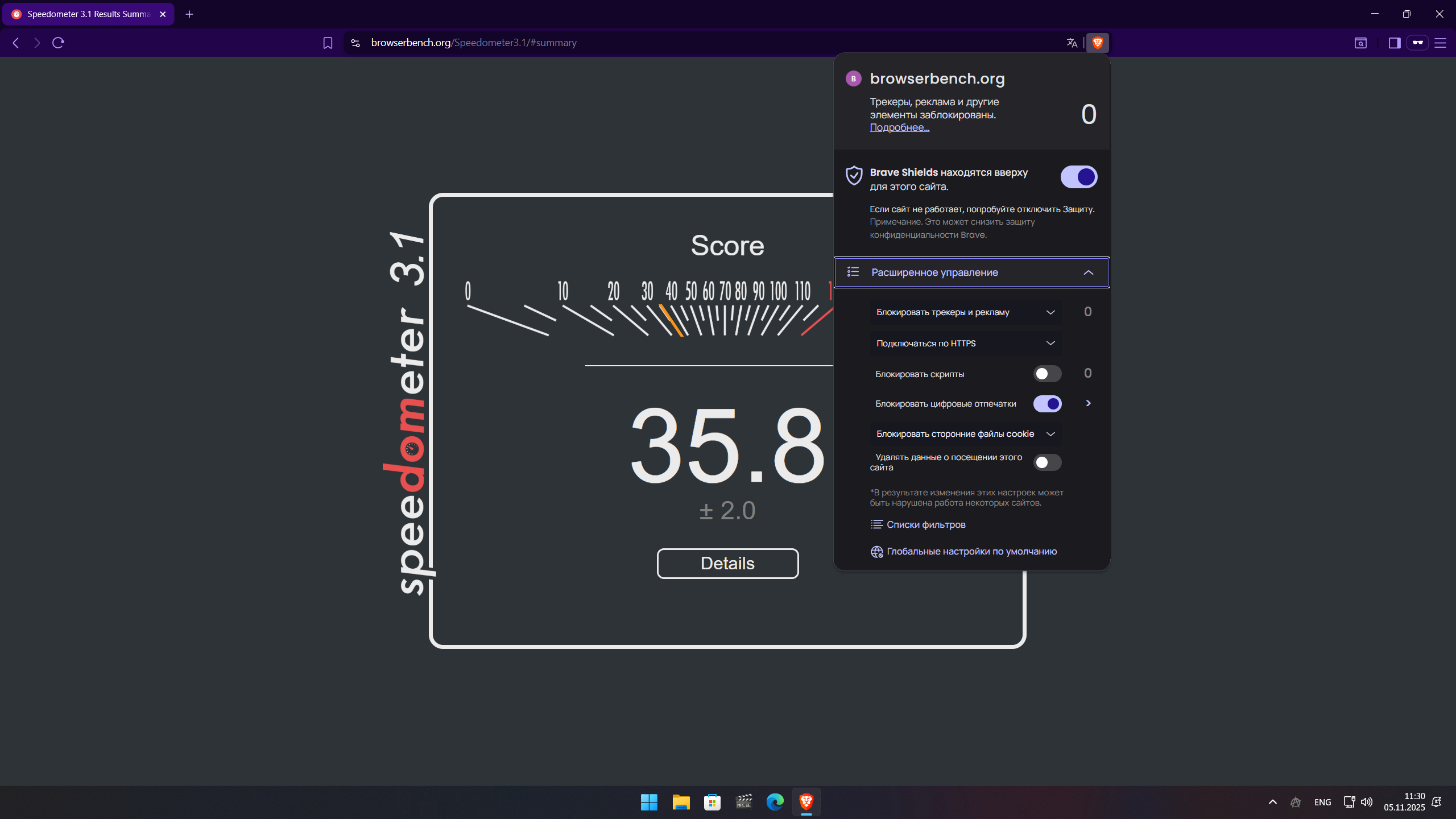
Task: Disable Блокировать цифровые отпечатки toggle
Action: (1047, 404)
